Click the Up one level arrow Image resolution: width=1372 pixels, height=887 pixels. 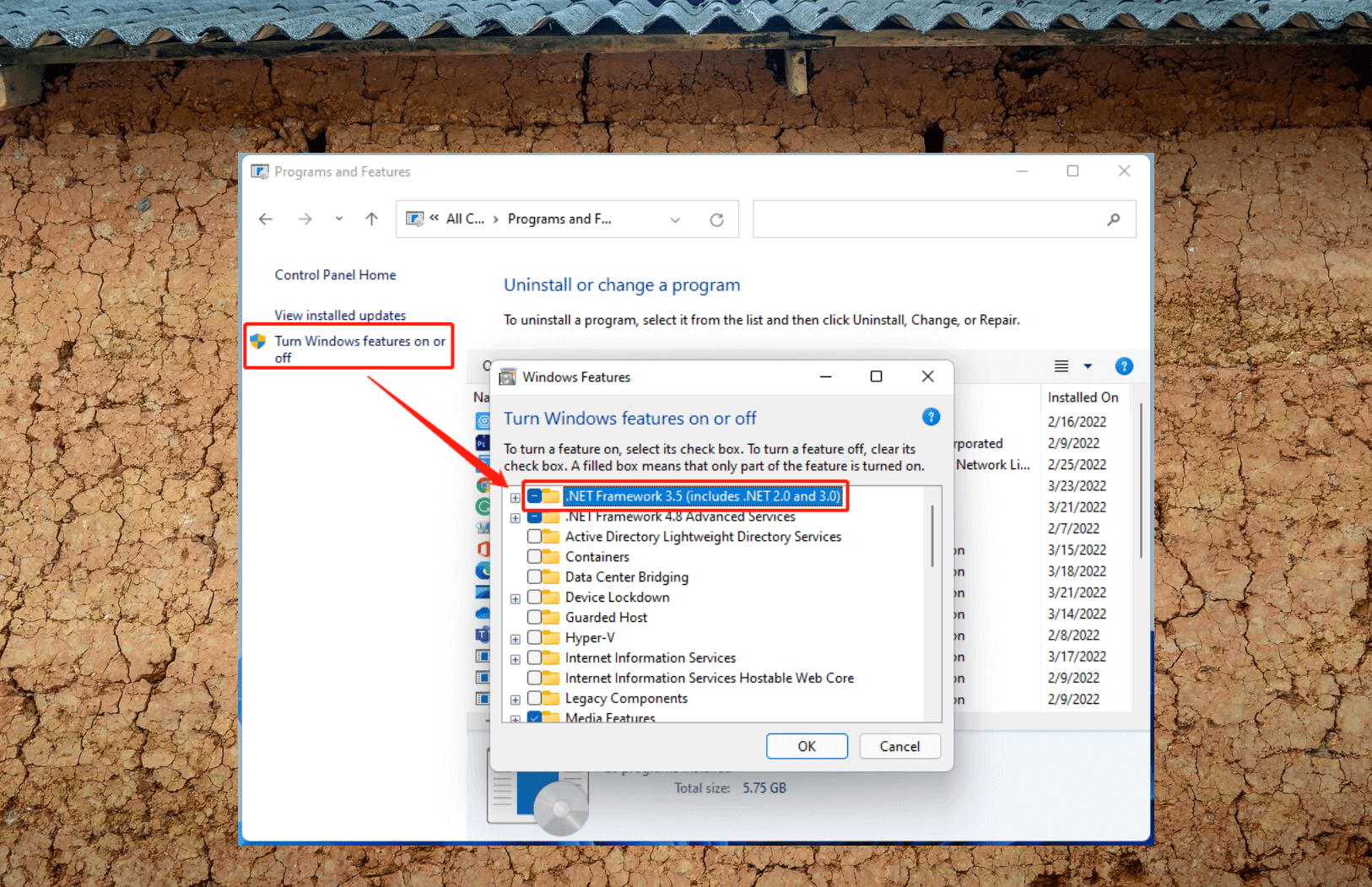pyautogui.click(x=371, y=219)
